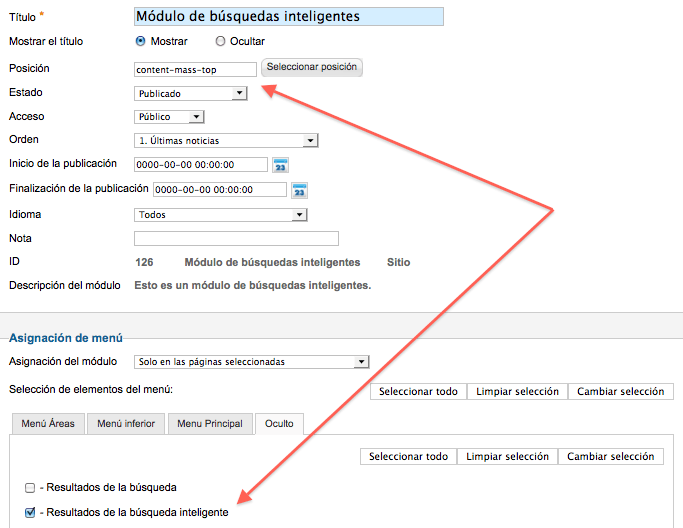The image size is (683, 528).
Task: Select the Oculto tab
Action: [279, 423]
